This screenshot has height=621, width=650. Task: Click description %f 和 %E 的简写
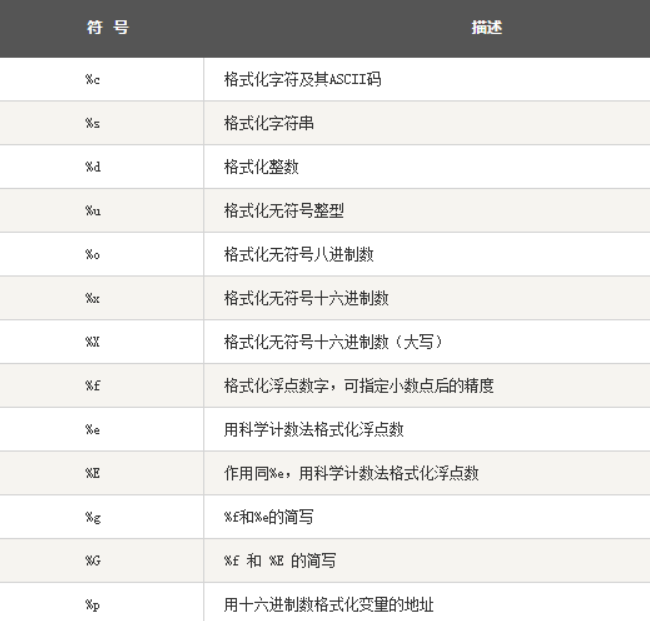coord(280,560)
